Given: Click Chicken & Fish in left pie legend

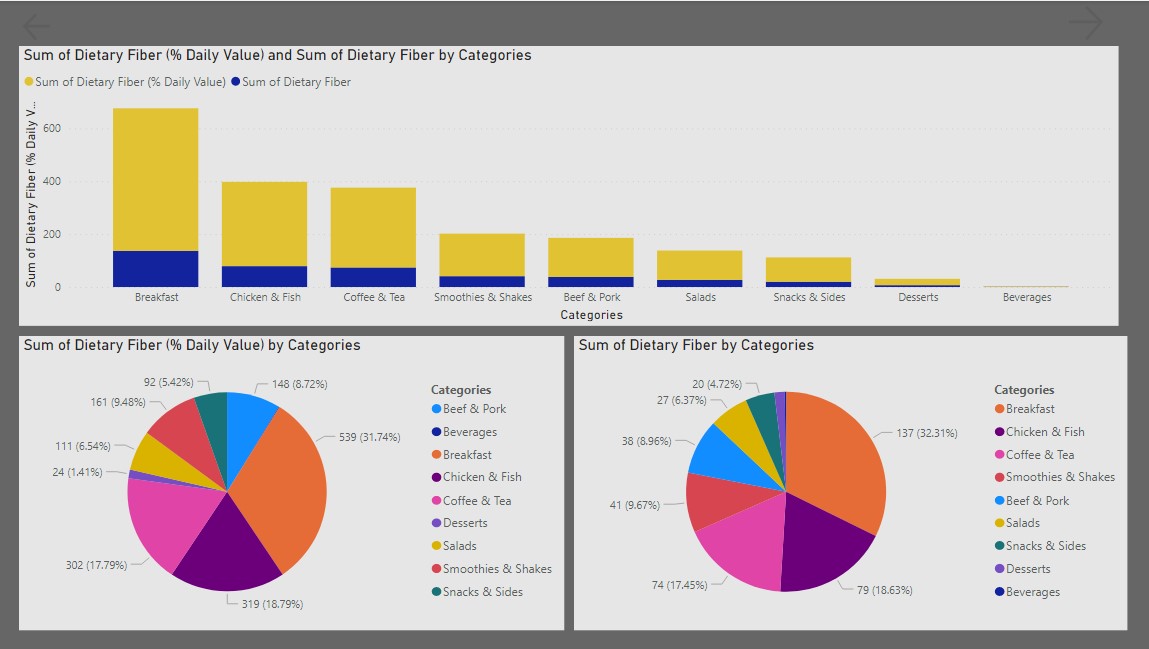Looking at the screenshot, I should coord(476,478).
